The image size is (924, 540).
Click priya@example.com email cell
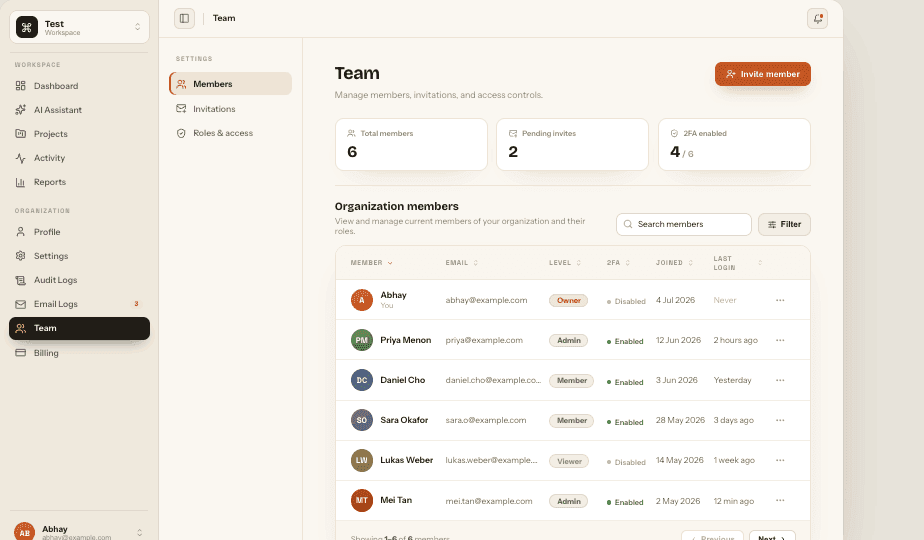484,340
